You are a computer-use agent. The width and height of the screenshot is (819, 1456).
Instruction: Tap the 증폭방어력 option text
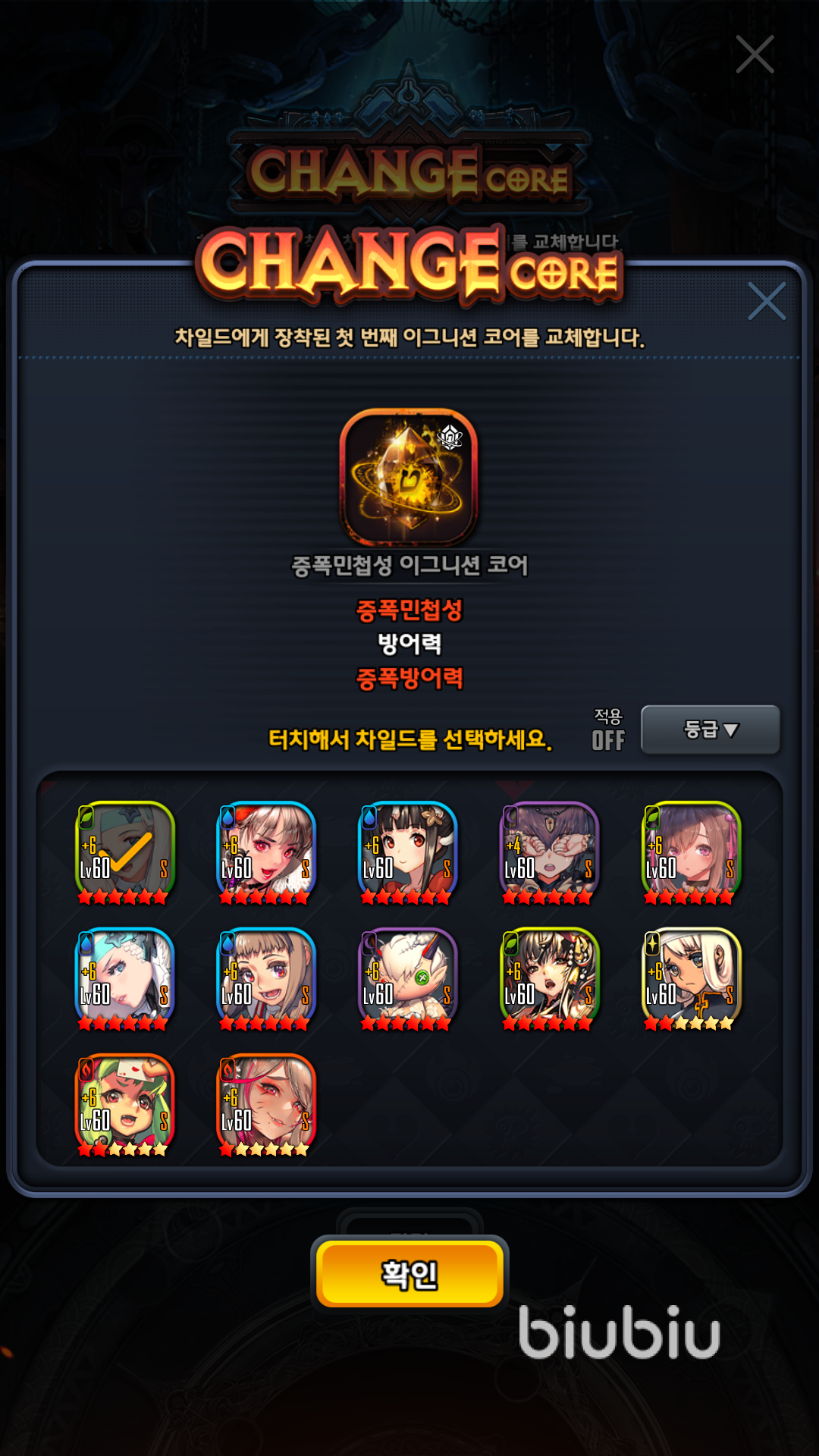(x=409, y=677)
